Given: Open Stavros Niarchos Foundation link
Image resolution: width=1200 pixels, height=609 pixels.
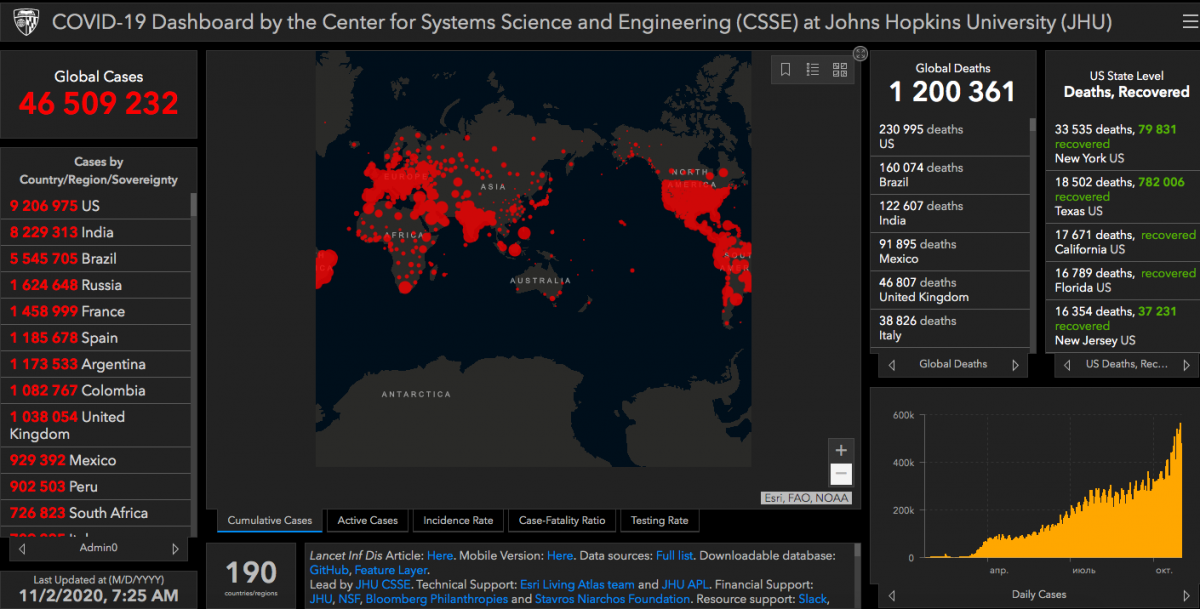Looking at the screenshot, I should 613,599.
